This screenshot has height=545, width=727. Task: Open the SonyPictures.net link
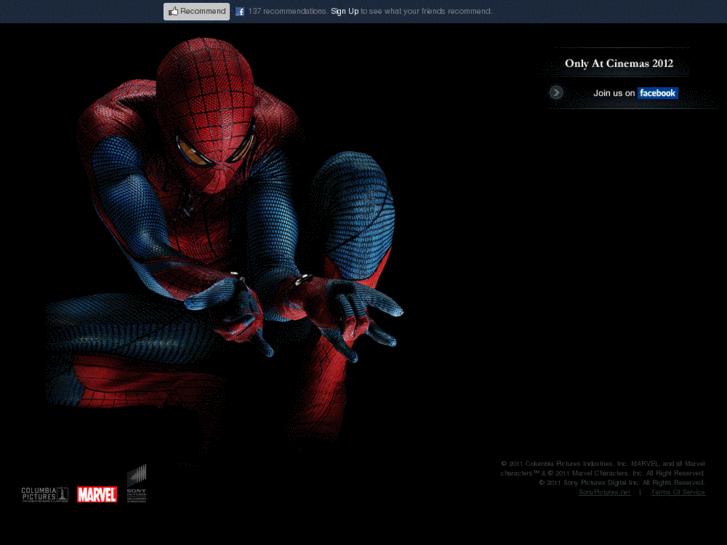[604, 492]
